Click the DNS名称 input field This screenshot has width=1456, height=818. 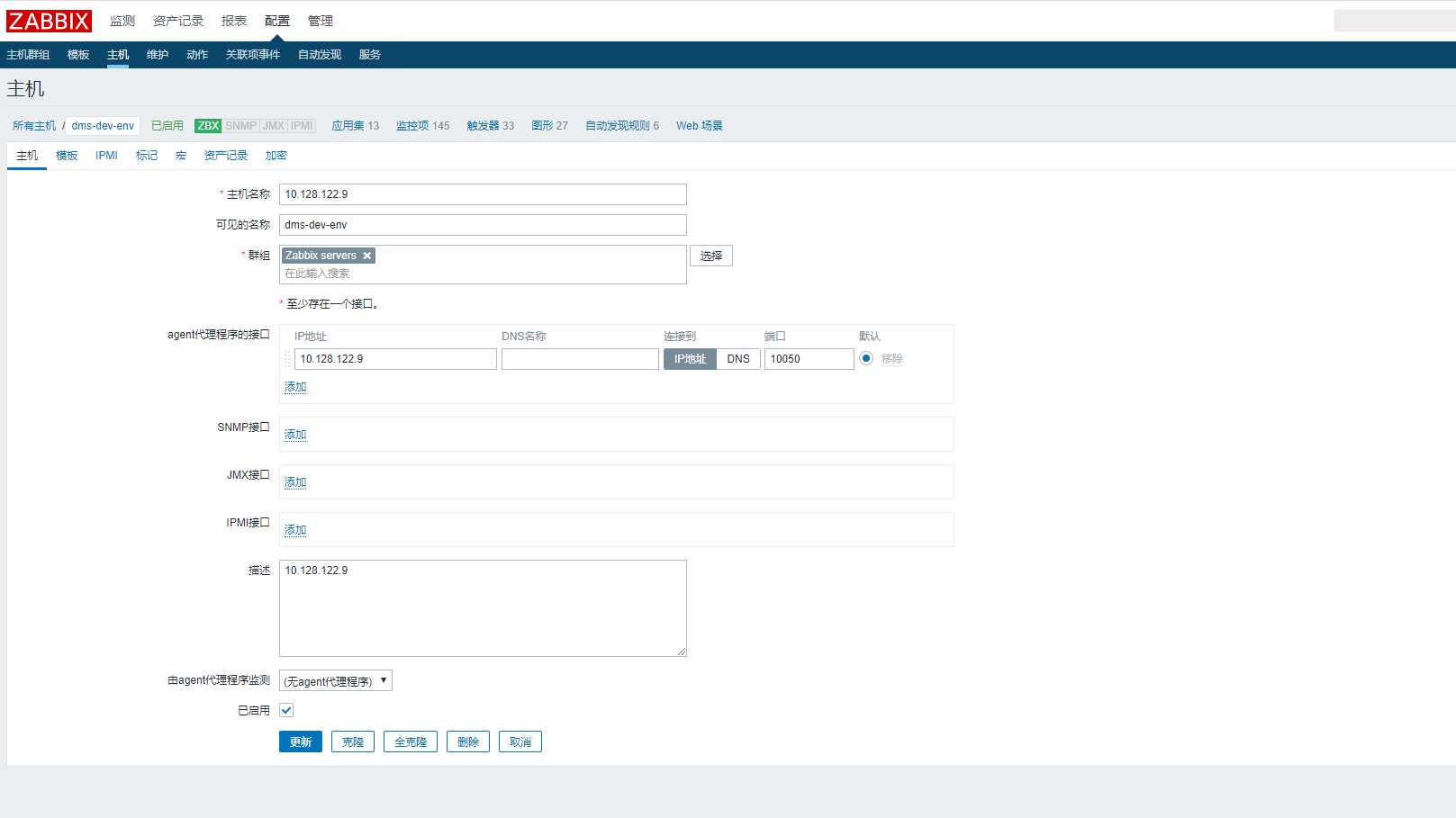pos(580,359)
